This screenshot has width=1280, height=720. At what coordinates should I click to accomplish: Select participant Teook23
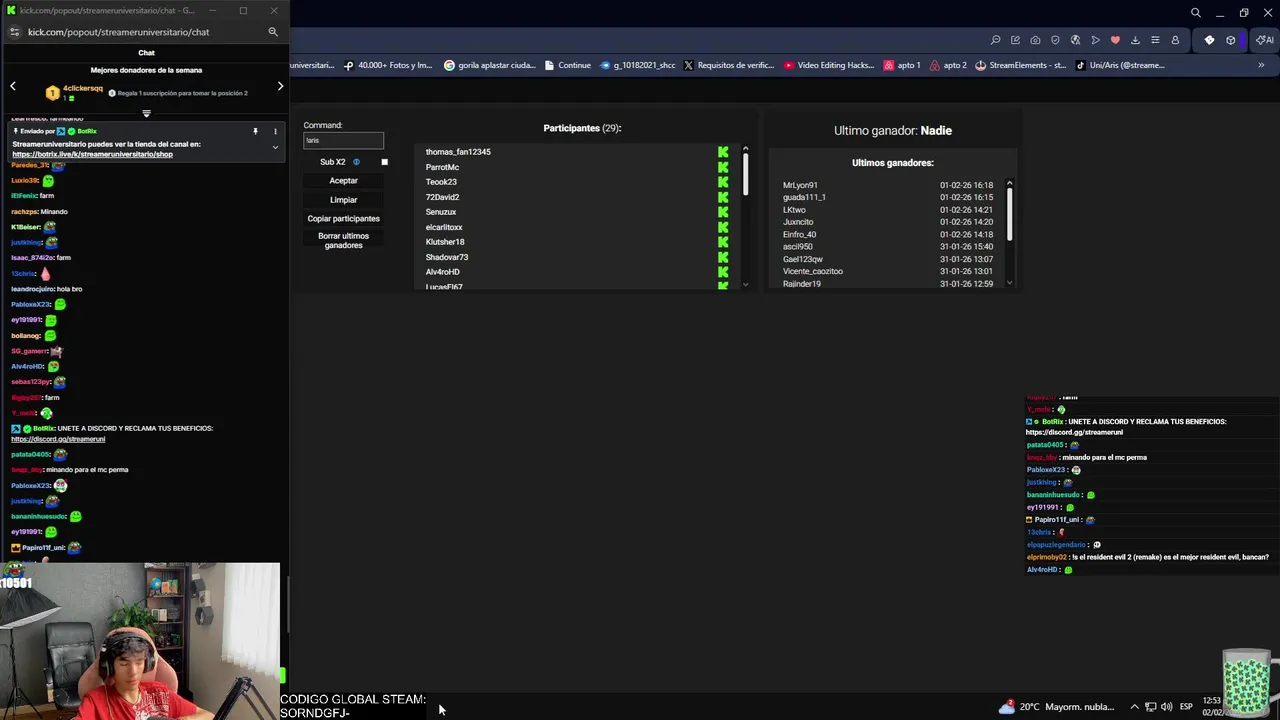coord(441,182)
